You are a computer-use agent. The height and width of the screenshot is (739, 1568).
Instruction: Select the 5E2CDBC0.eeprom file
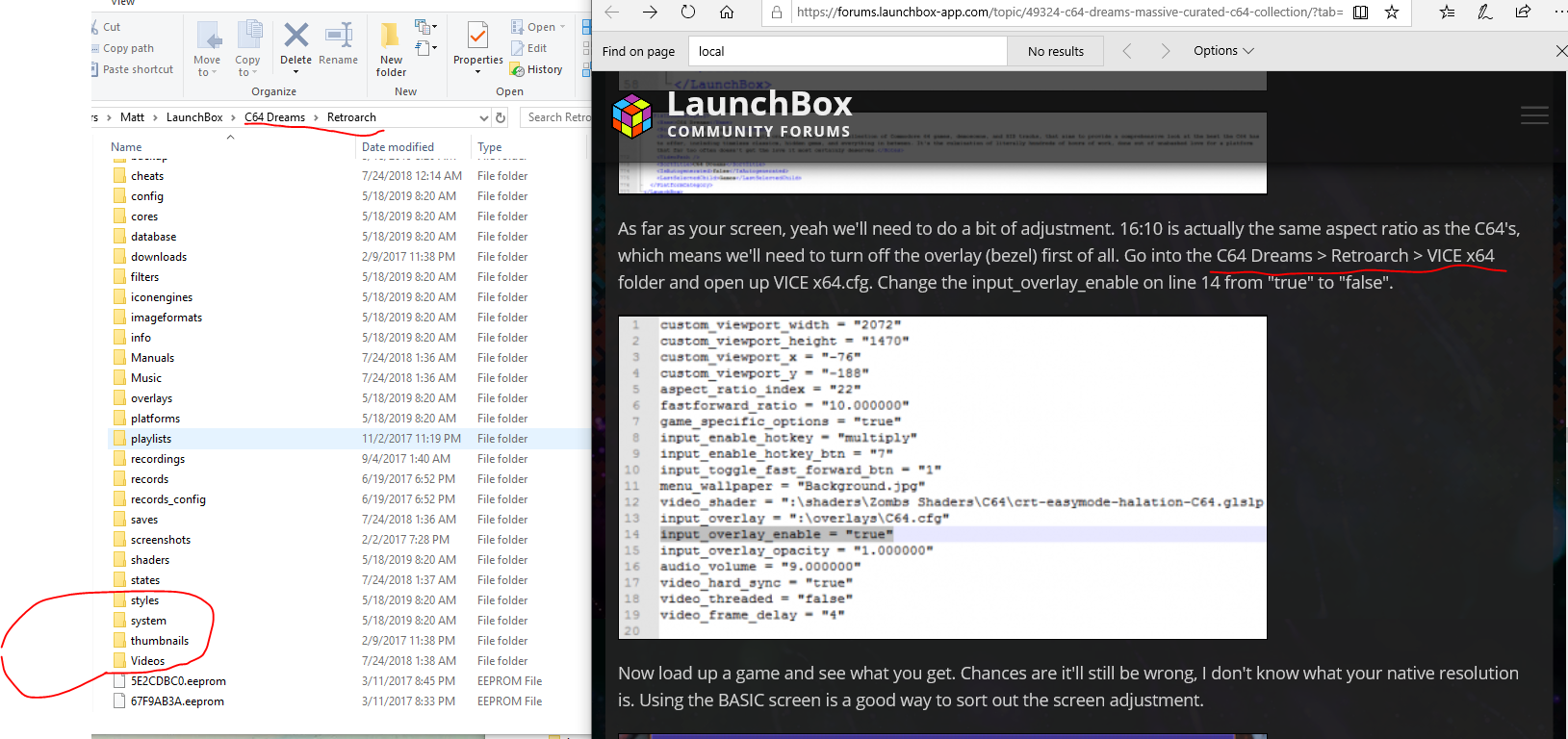(178, 681)
